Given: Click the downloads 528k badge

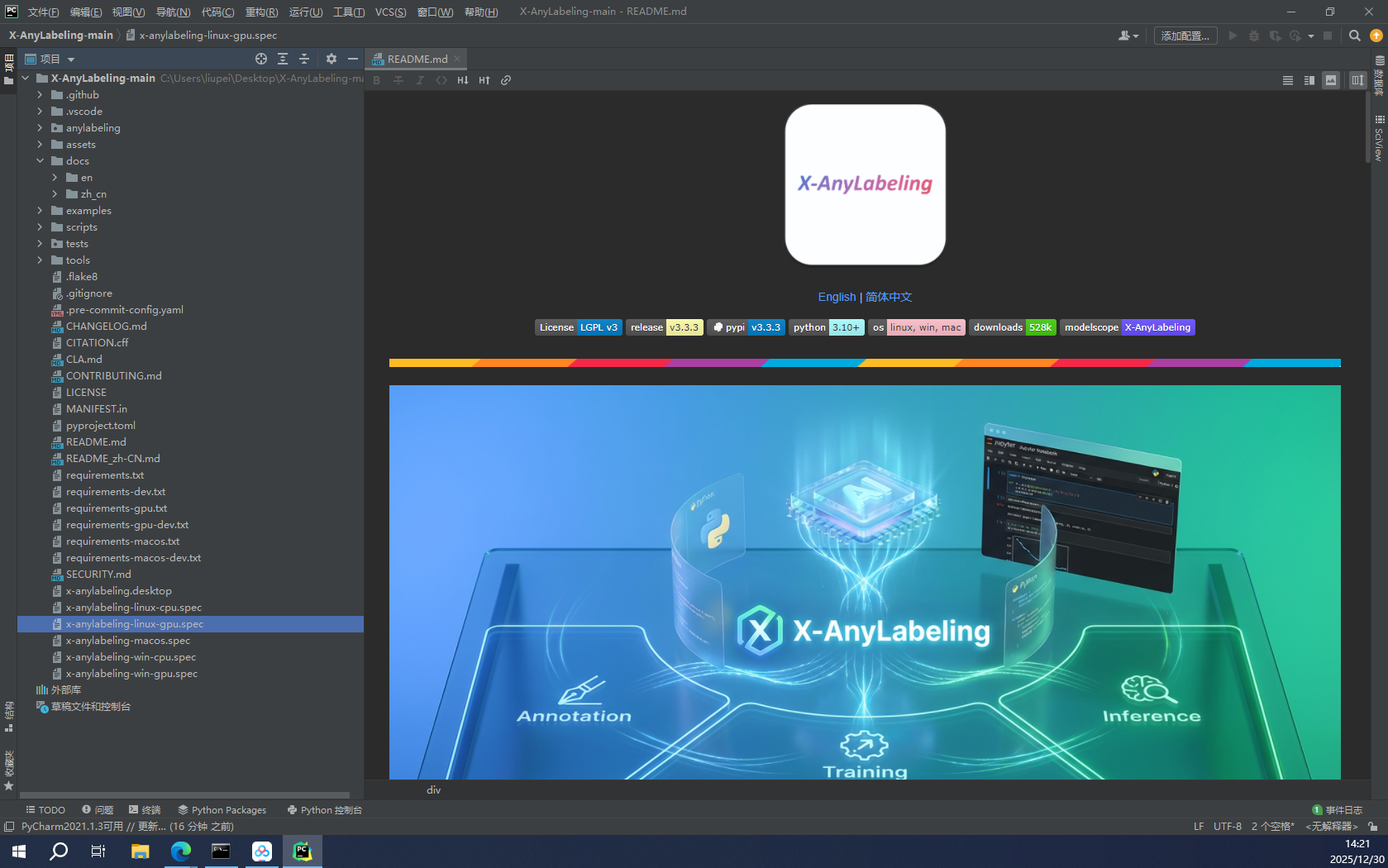Looking at the screenshot, I should 1012,327.
